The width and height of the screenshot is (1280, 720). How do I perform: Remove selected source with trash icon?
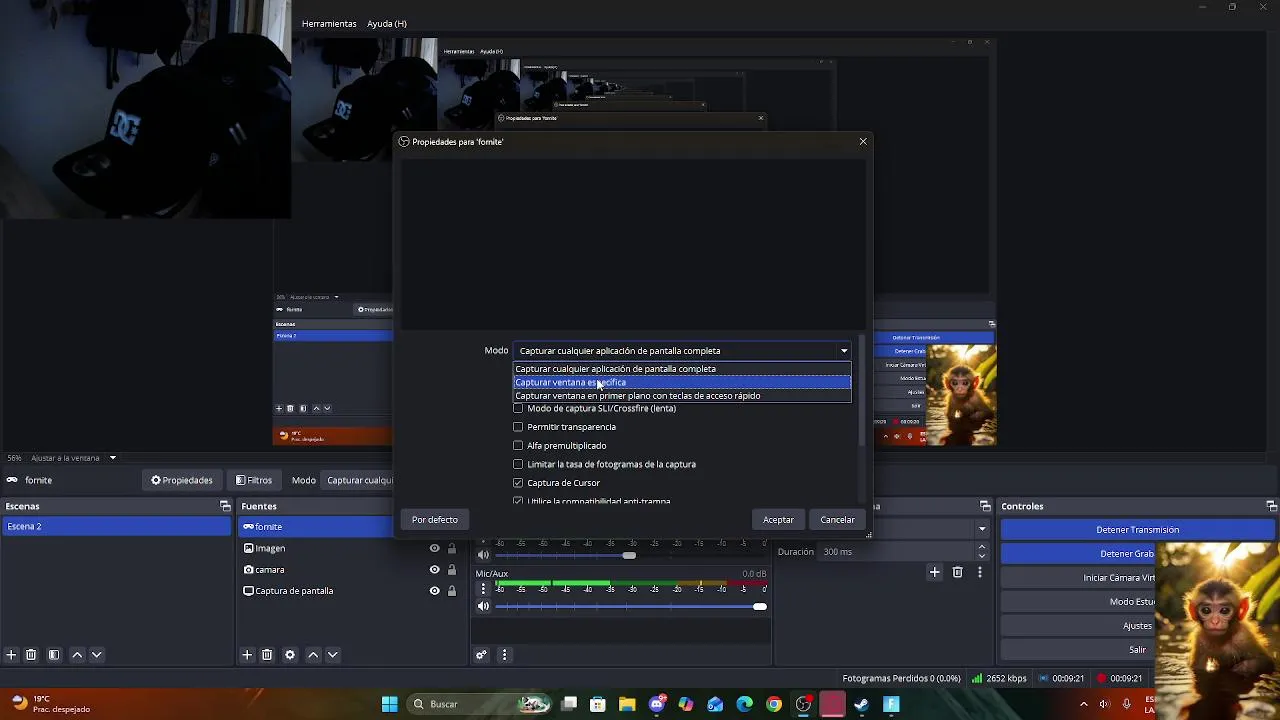coord(267,655)
